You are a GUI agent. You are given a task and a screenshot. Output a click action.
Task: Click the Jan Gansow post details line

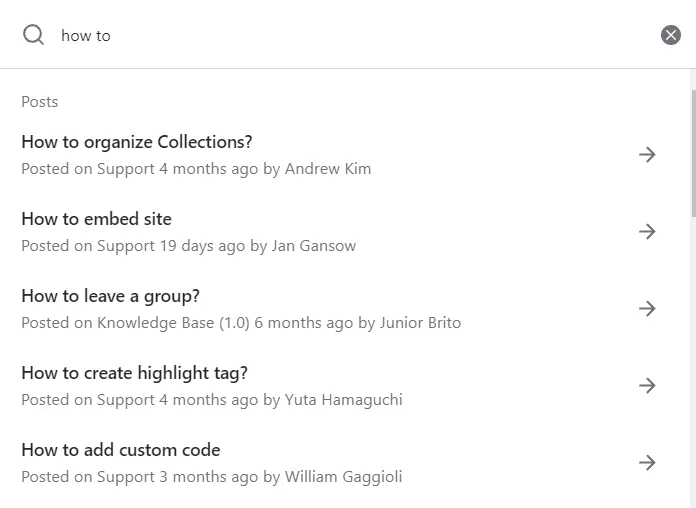pyautogui.click(x=188, y=246)
